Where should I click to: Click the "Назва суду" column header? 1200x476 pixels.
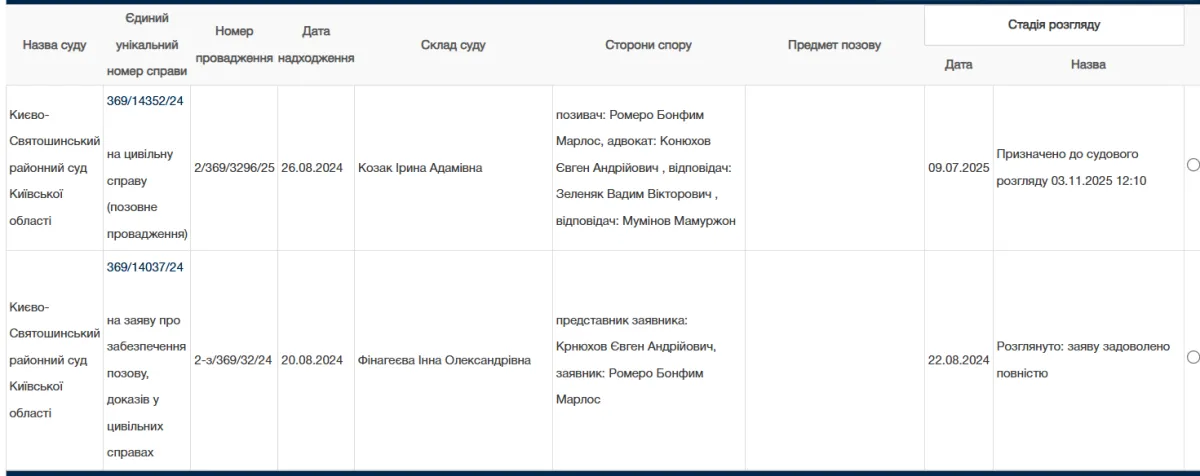[54, 45]
